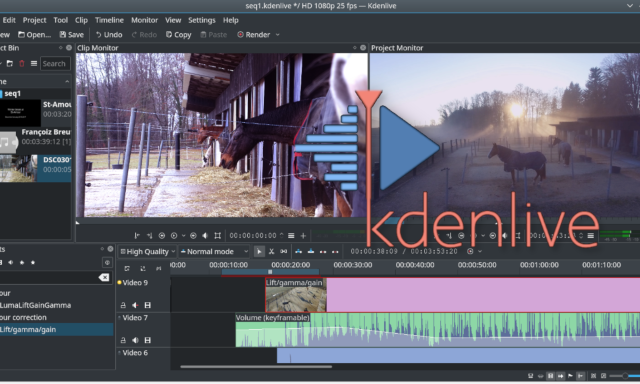Delete selected clip with red trash icon
The width and height of the screenshot is (640, 384).
point(22,64)
